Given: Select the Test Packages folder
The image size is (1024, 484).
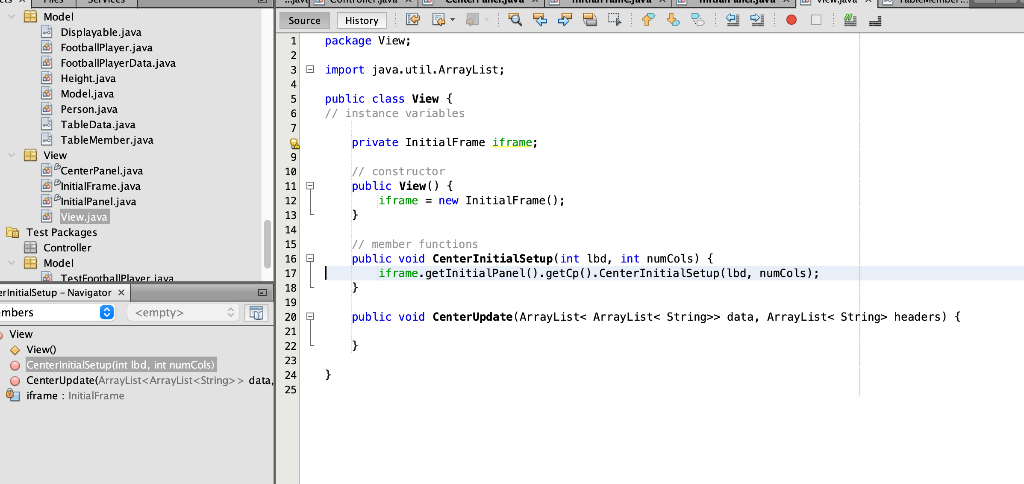Looking at the screenshot, I should click(61, 233).
